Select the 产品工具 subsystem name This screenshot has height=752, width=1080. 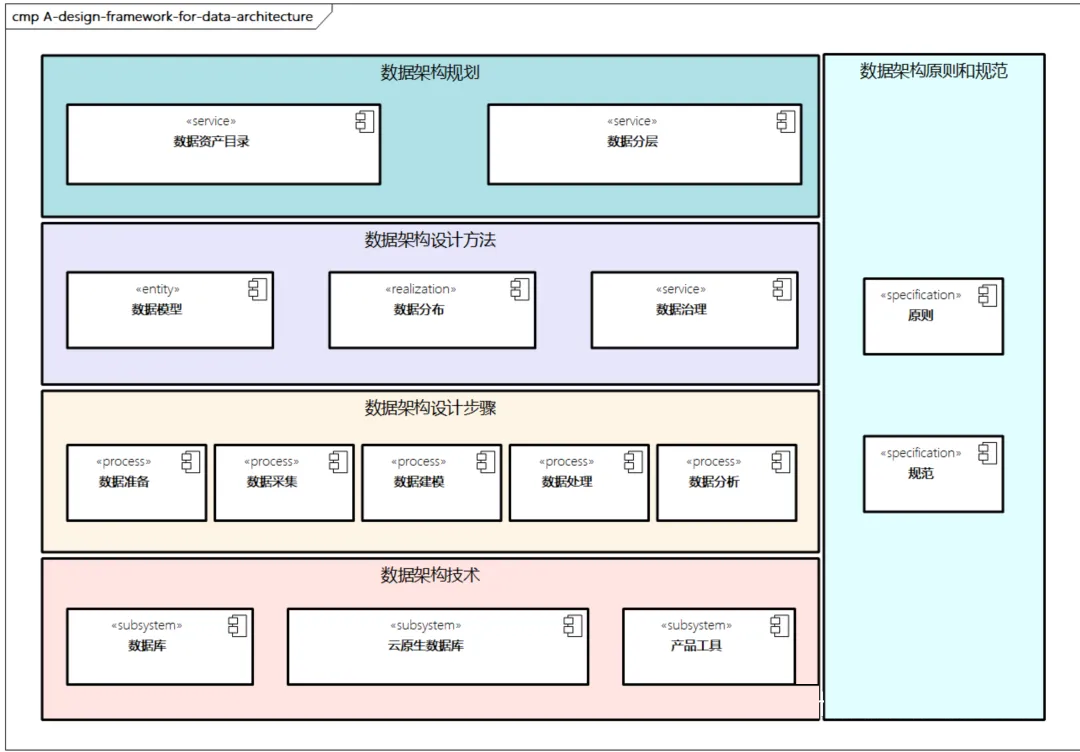click(696, 646)
